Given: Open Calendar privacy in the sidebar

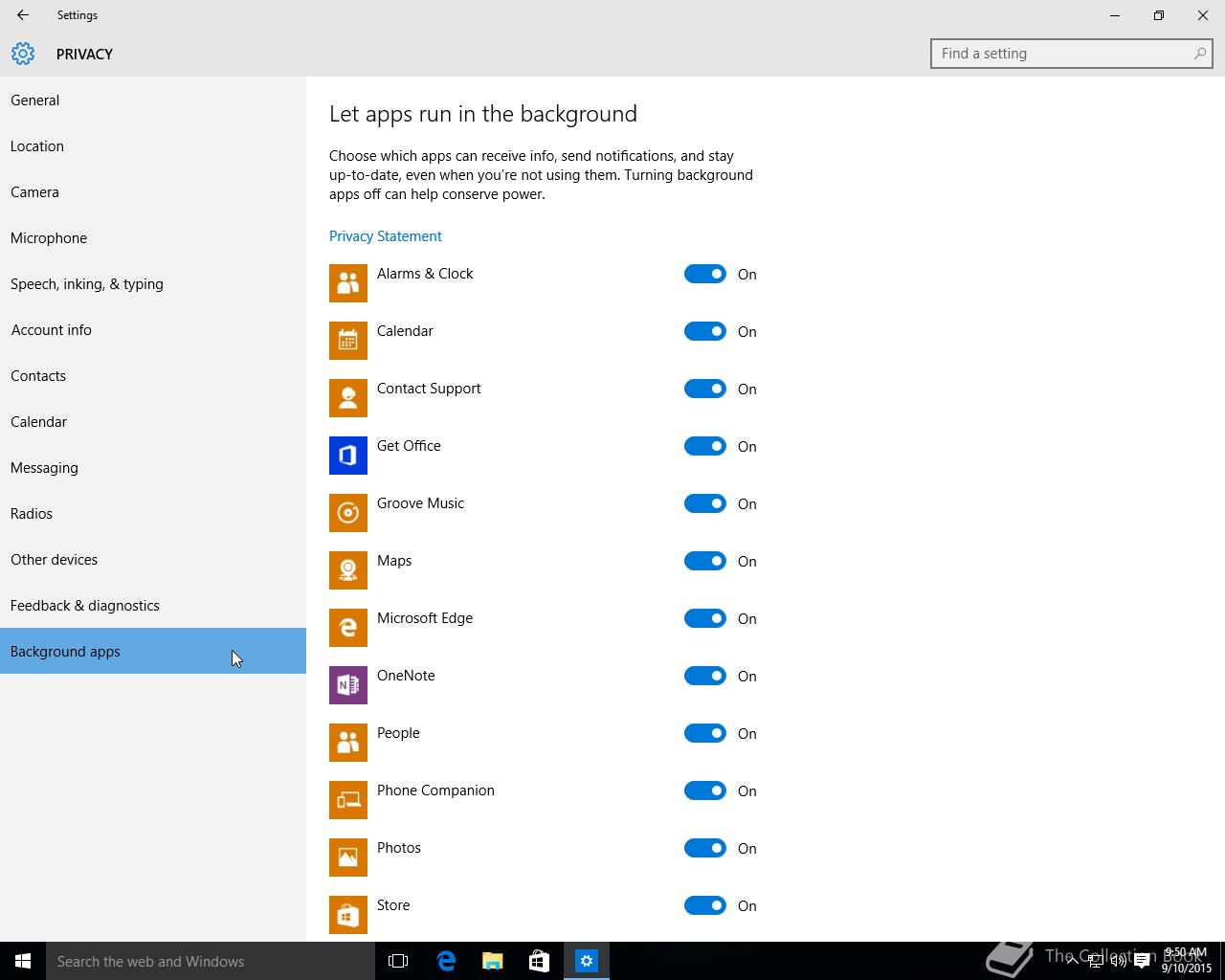Looking at the screenshot, I should [x=153, y=421].
